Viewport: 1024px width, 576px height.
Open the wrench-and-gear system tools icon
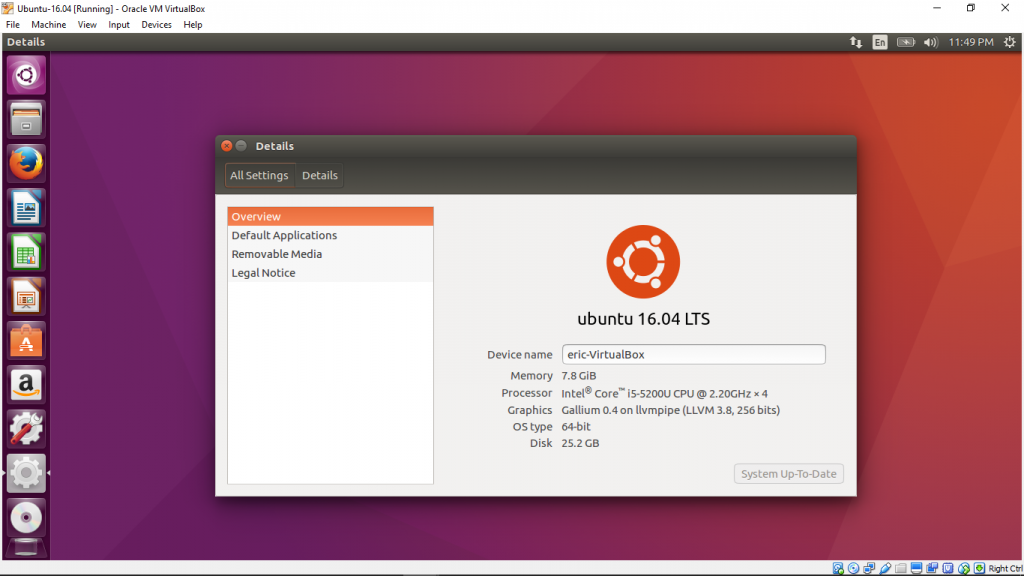tap(26, 429)
